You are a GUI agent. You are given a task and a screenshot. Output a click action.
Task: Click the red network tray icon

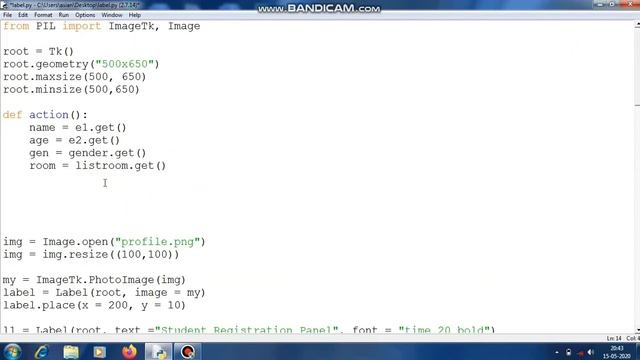(x=580, y=353)
